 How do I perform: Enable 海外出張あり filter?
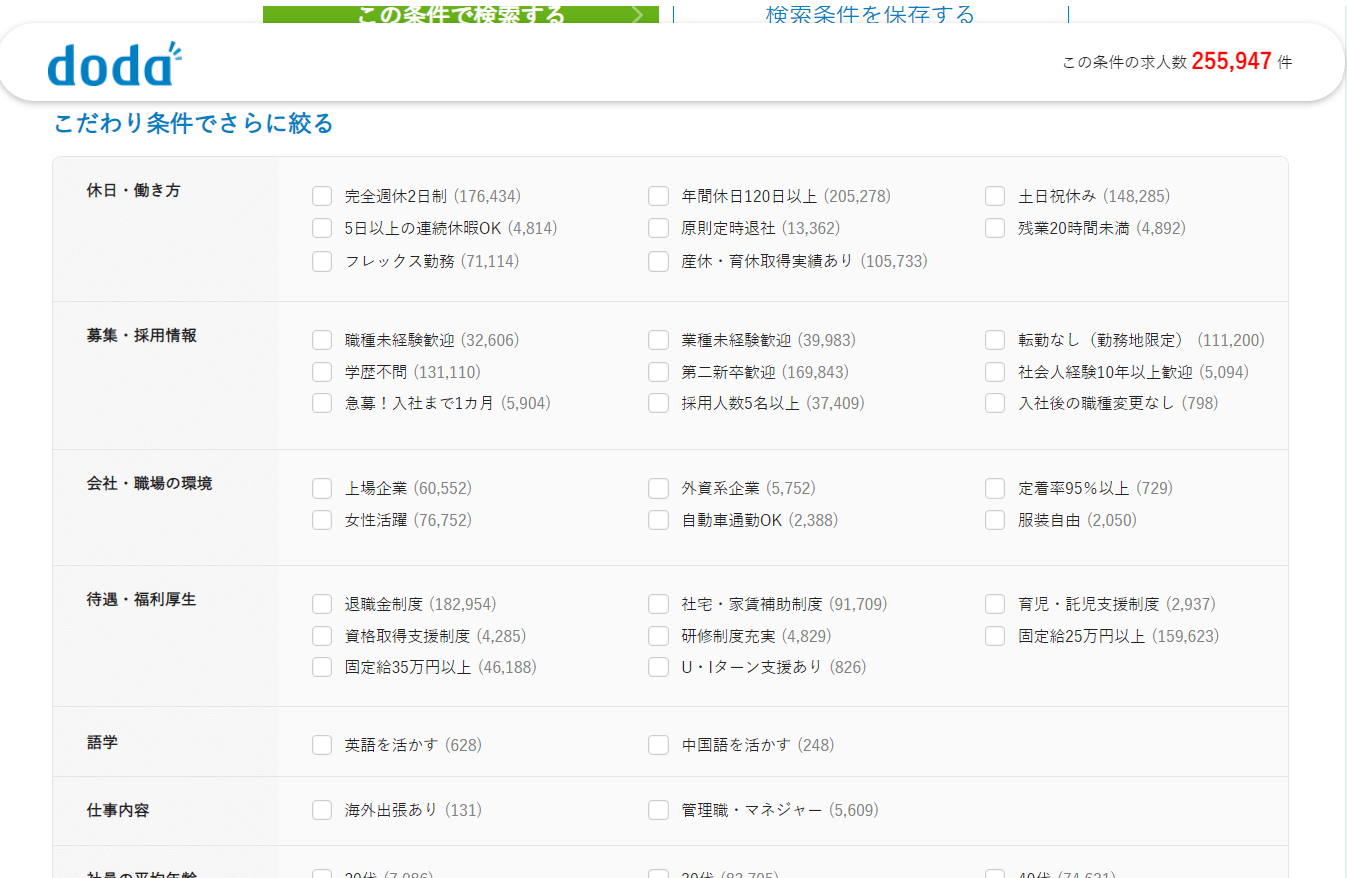pos(322,810)
